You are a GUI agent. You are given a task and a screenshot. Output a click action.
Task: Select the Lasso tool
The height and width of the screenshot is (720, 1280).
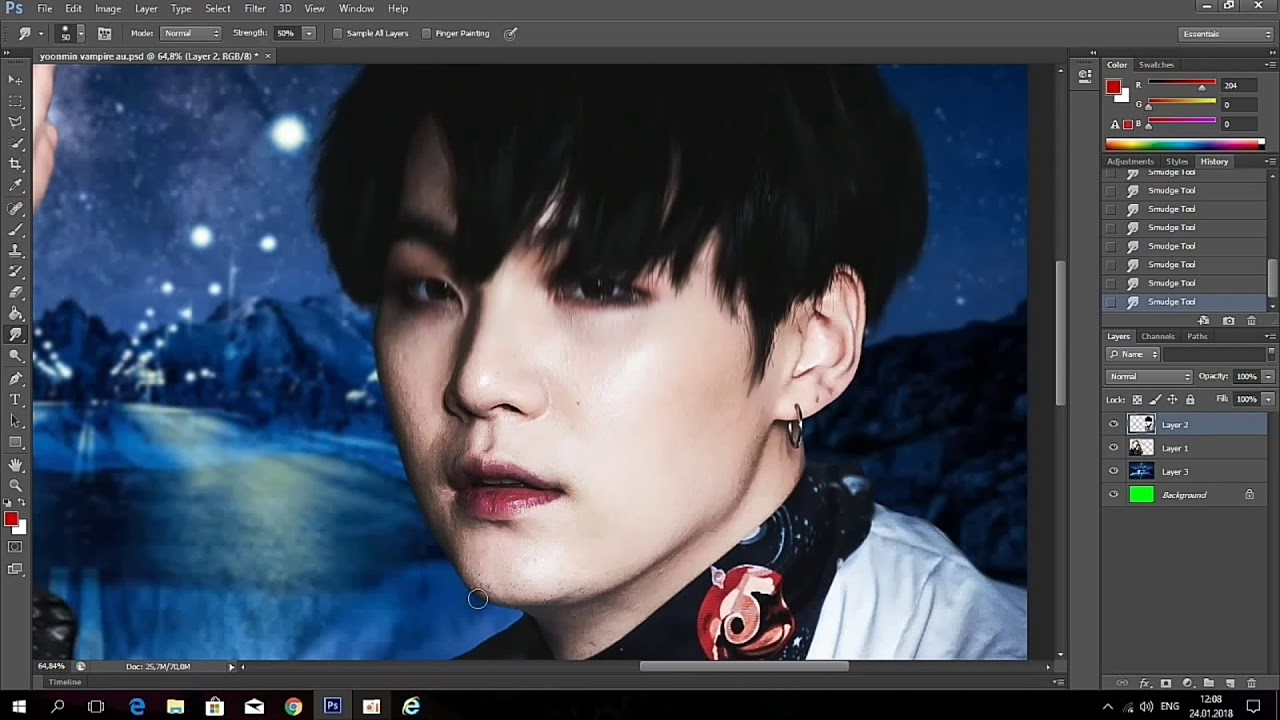[x=15, y=122]
